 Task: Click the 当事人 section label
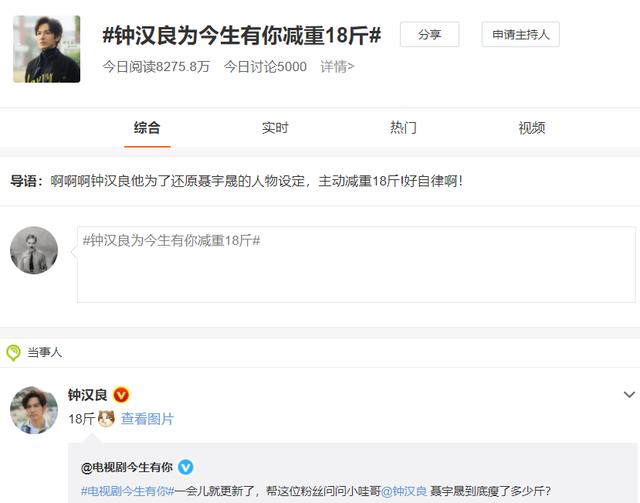point(44,352)
